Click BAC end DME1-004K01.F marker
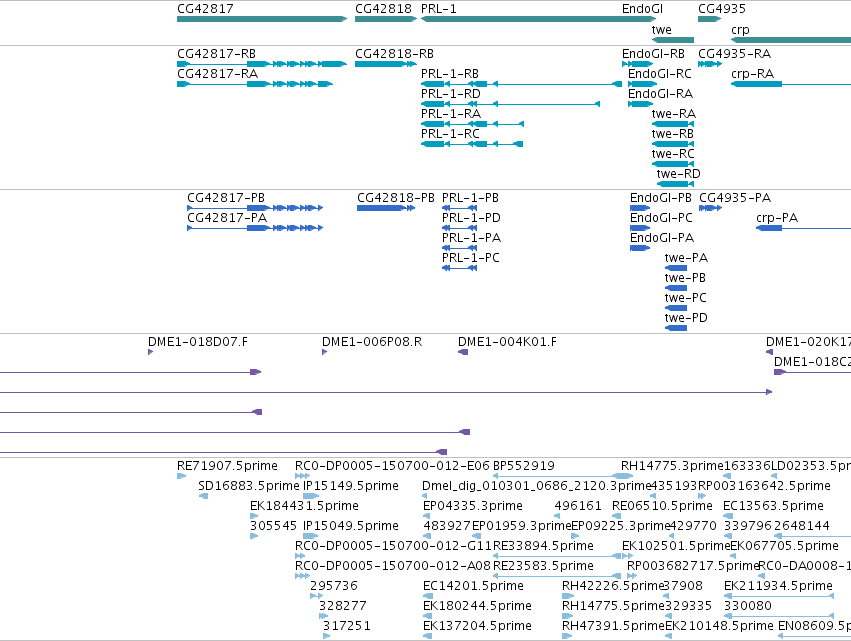The height and width of the screenshot is (641, 851). (x=463, y=352)
